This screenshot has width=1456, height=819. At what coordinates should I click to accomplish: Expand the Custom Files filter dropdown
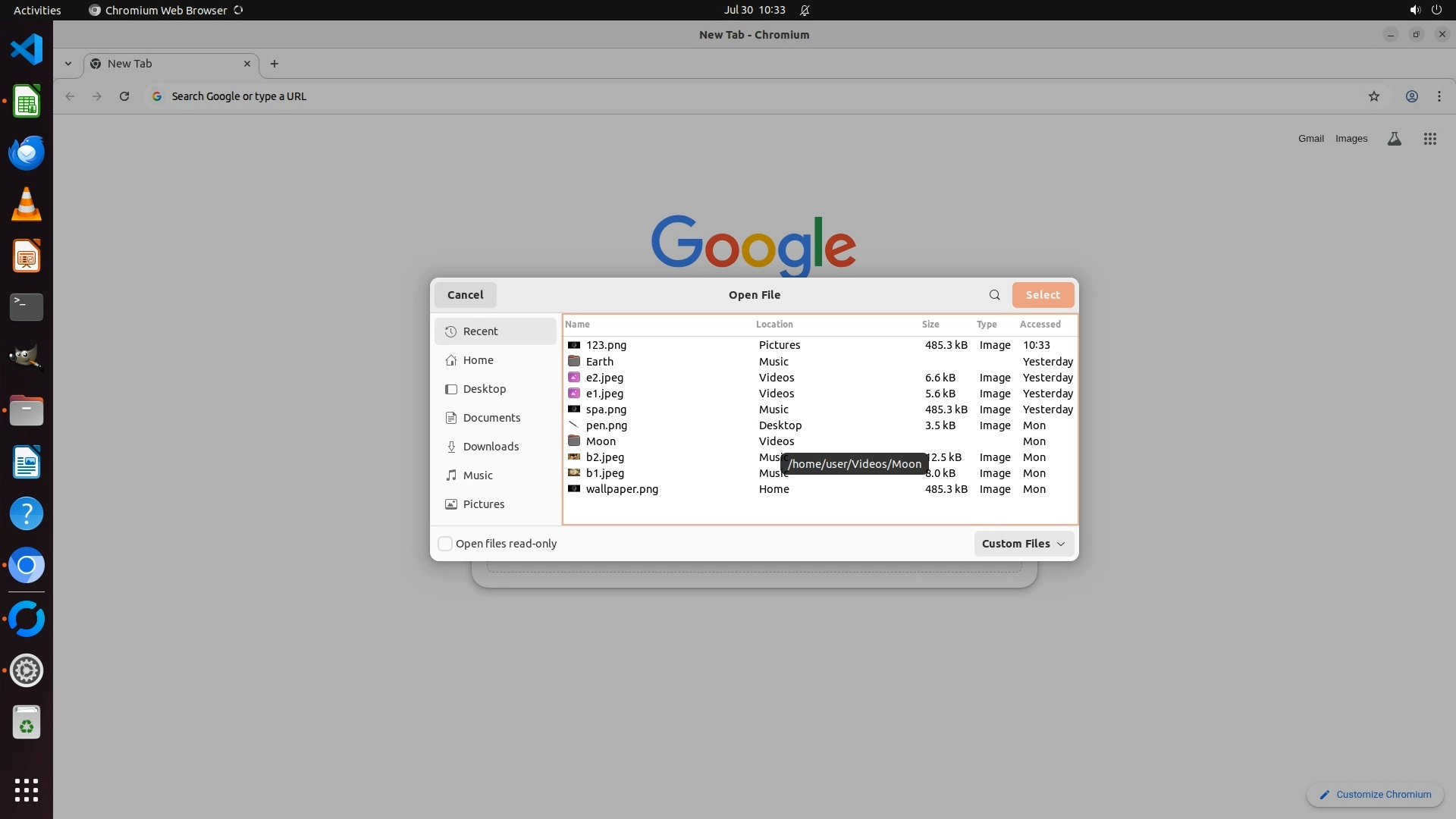click(x=1023, y=544)
